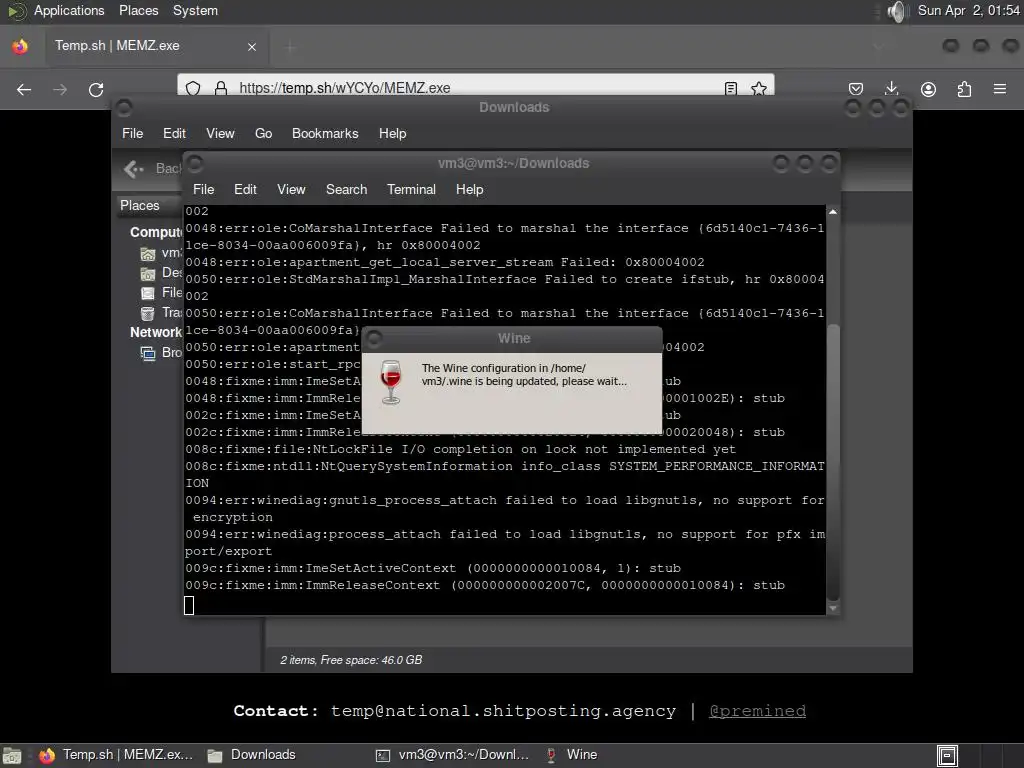The image size is (1024, 768).
Task: Select File System icon in sidebar
Action: (x=148, y=293)
